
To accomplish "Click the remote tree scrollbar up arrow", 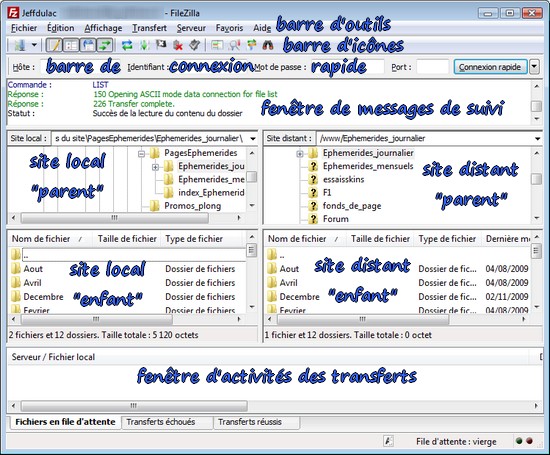I will point(536,153).
